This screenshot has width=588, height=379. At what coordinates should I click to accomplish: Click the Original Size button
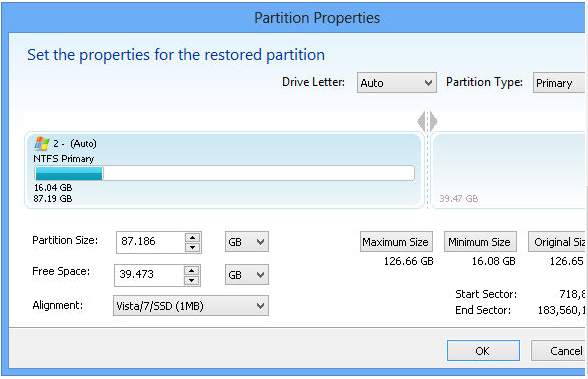click(557, 242)
